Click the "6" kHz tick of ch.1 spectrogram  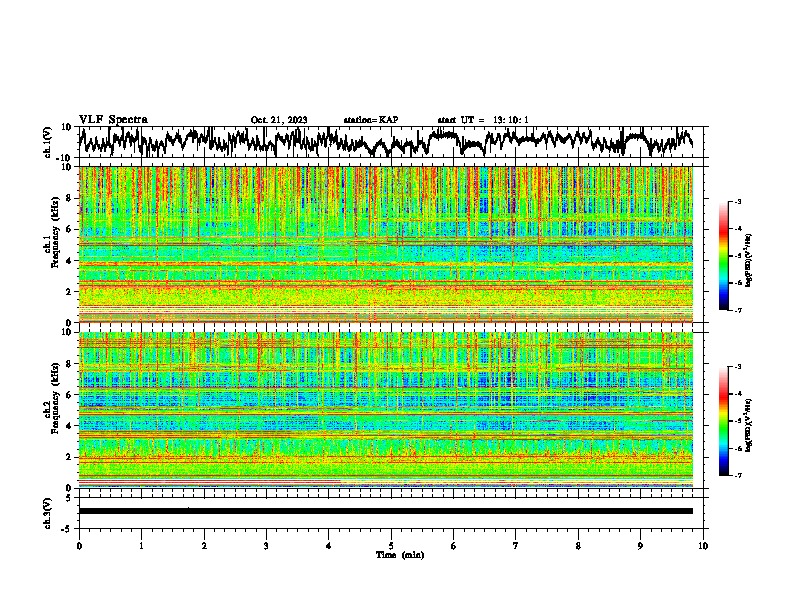pos(70,229)
